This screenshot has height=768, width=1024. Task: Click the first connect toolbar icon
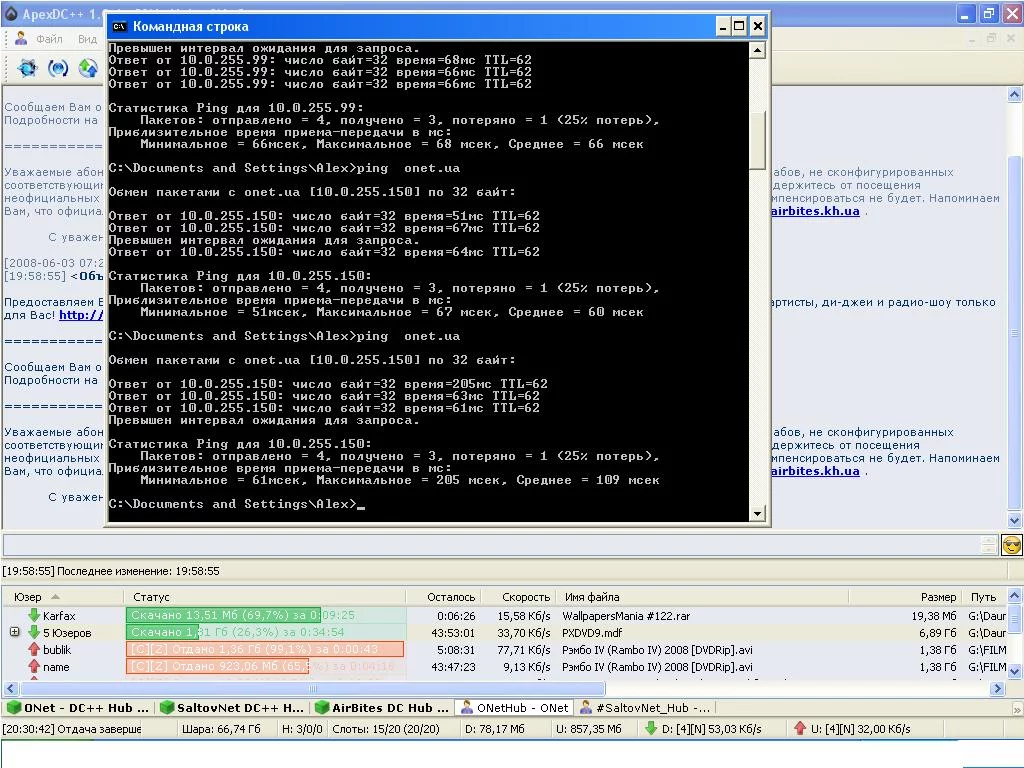(x=27, y=68)
